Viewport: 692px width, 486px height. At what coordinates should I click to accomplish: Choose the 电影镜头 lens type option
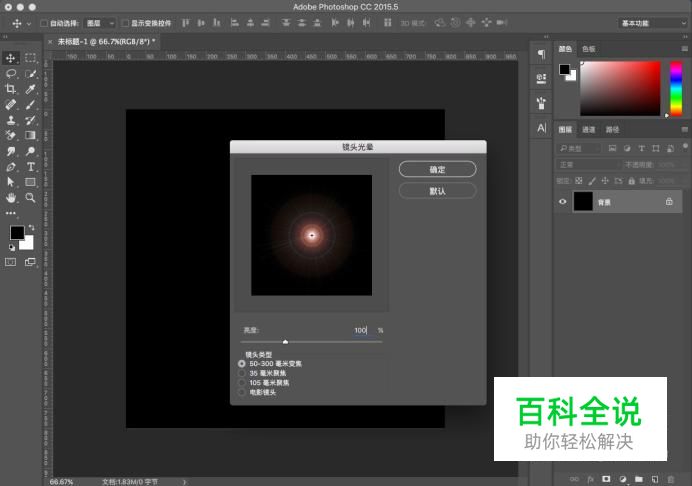[x=242, y=392]
